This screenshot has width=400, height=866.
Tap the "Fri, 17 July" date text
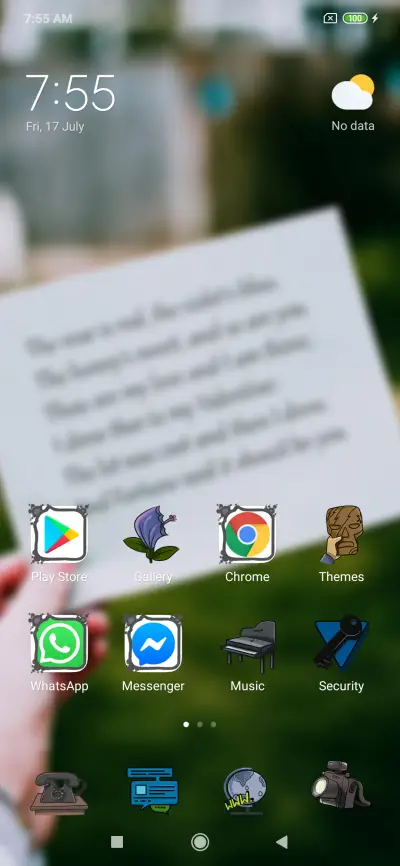coord(55,126)
